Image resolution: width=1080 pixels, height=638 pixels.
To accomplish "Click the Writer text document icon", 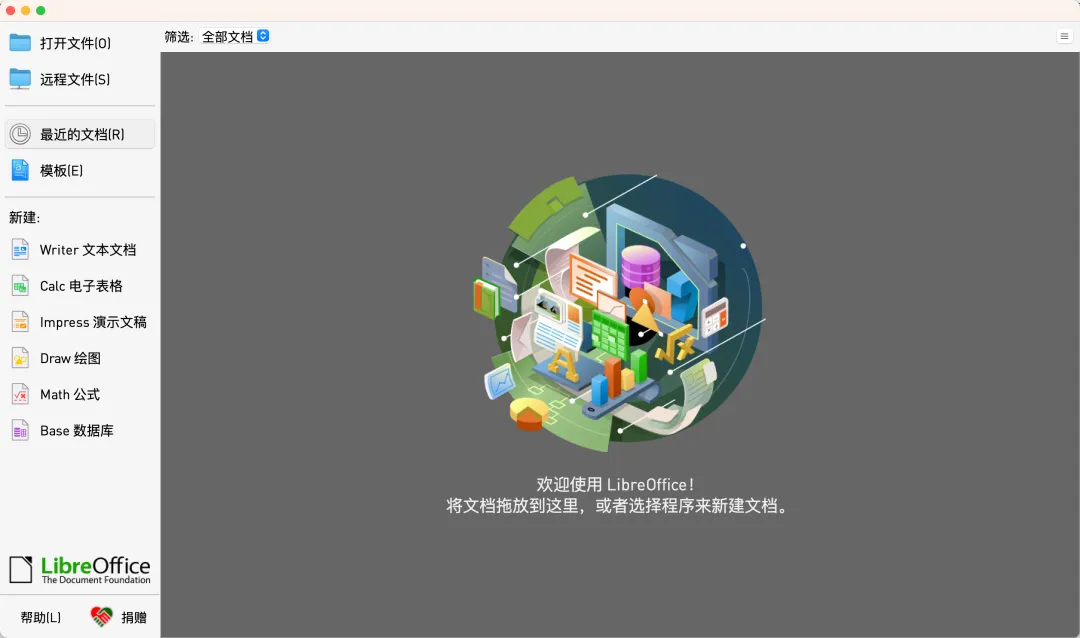I will click(x=20, y=249).
